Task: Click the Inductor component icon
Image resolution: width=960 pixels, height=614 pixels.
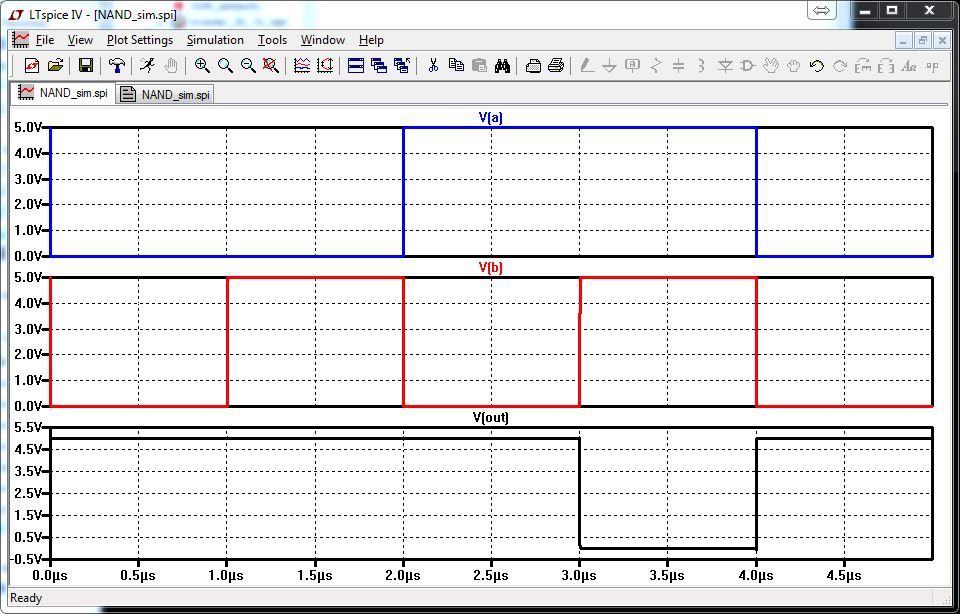Action: click(702, 66)
